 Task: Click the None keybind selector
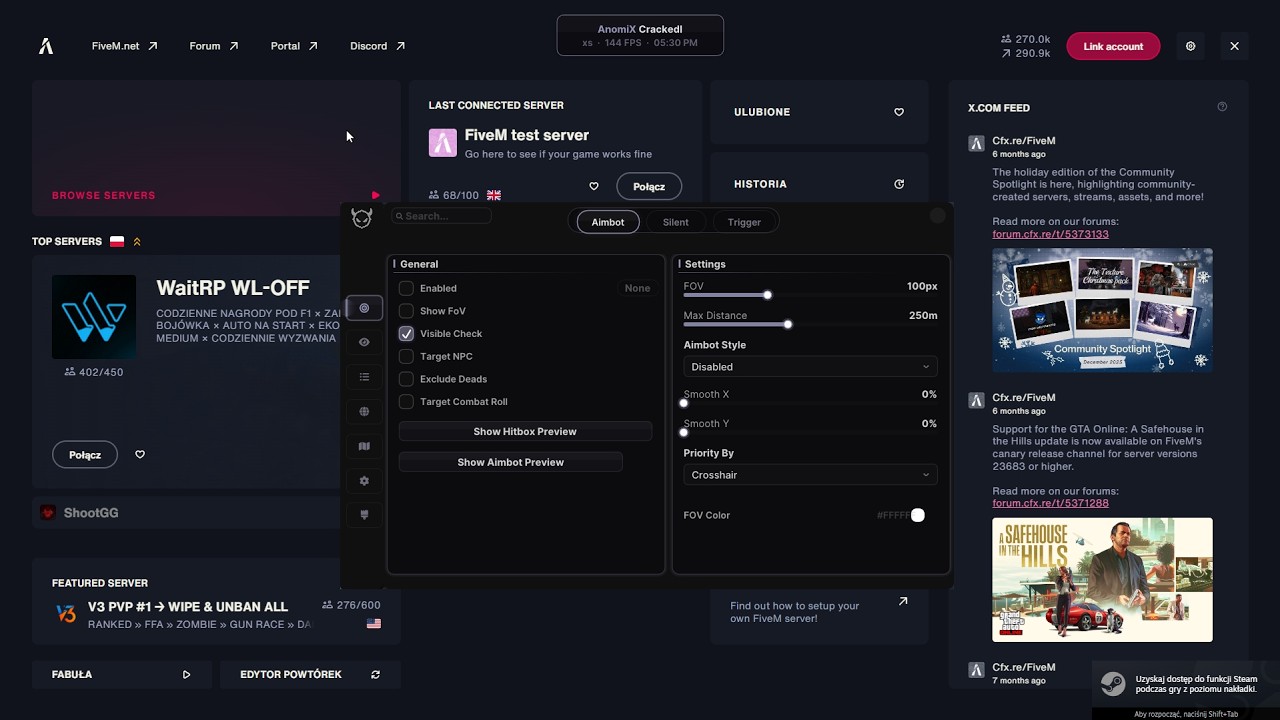[637, 288]
